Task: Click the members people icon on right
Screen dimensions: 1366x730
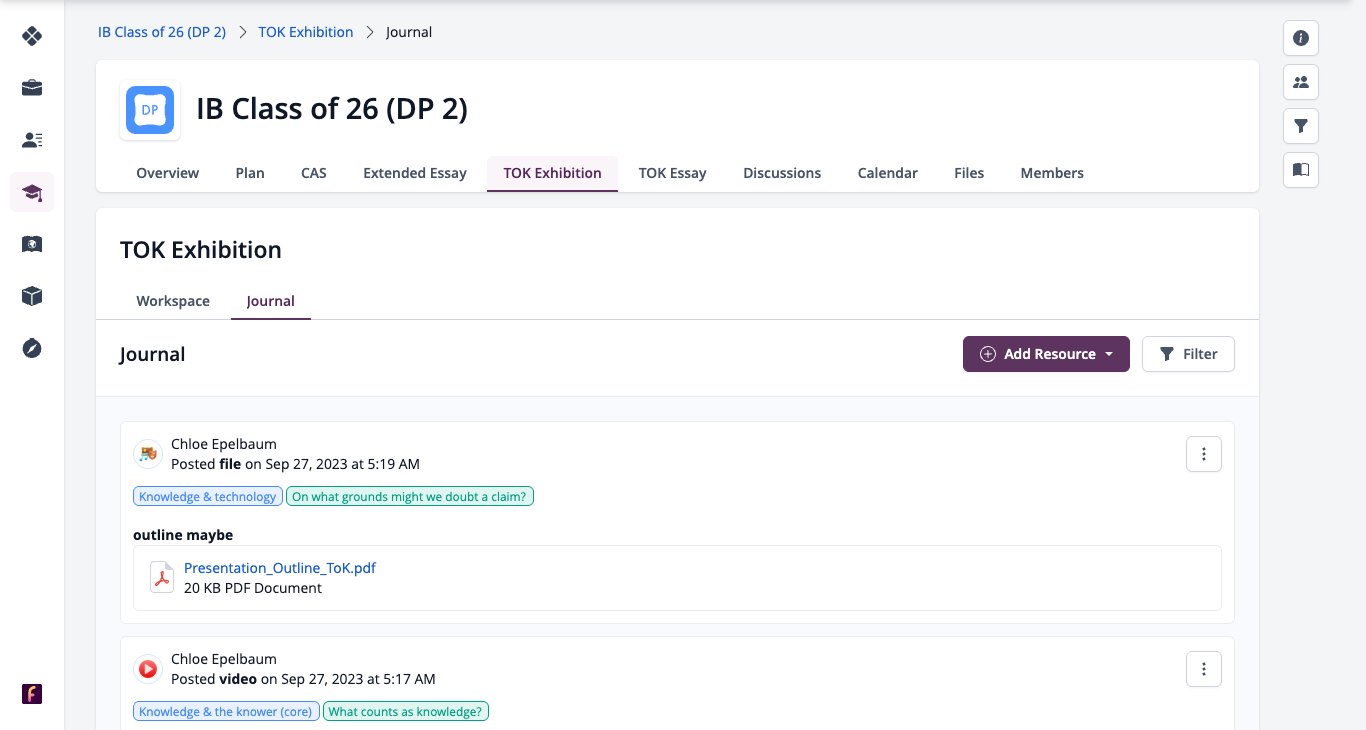Action: point(1301,82)
